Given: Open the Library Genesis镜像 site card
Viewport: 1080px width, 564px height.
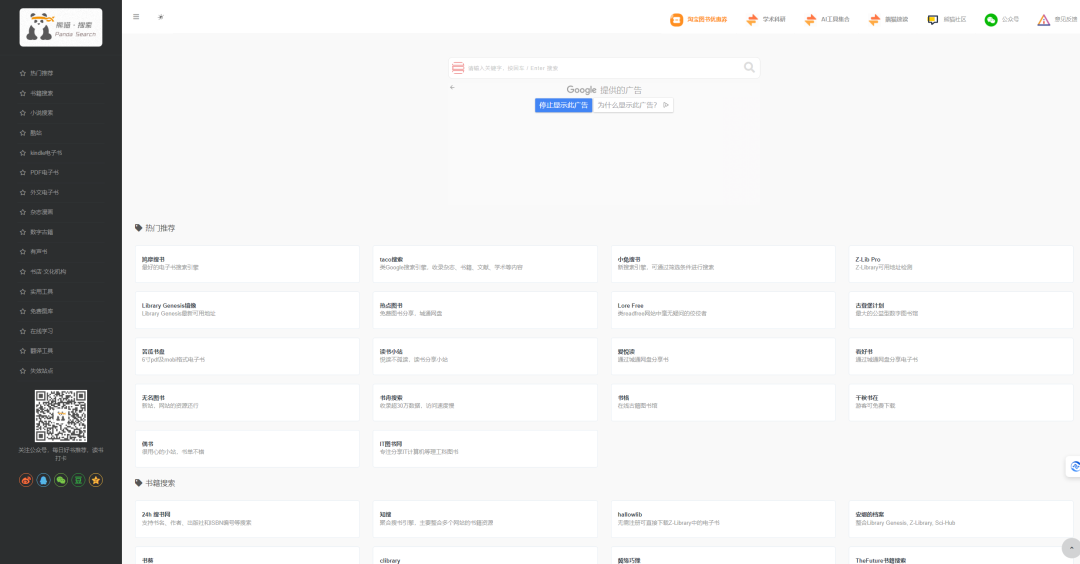Looking at the screenshot, I should (247, 310).
